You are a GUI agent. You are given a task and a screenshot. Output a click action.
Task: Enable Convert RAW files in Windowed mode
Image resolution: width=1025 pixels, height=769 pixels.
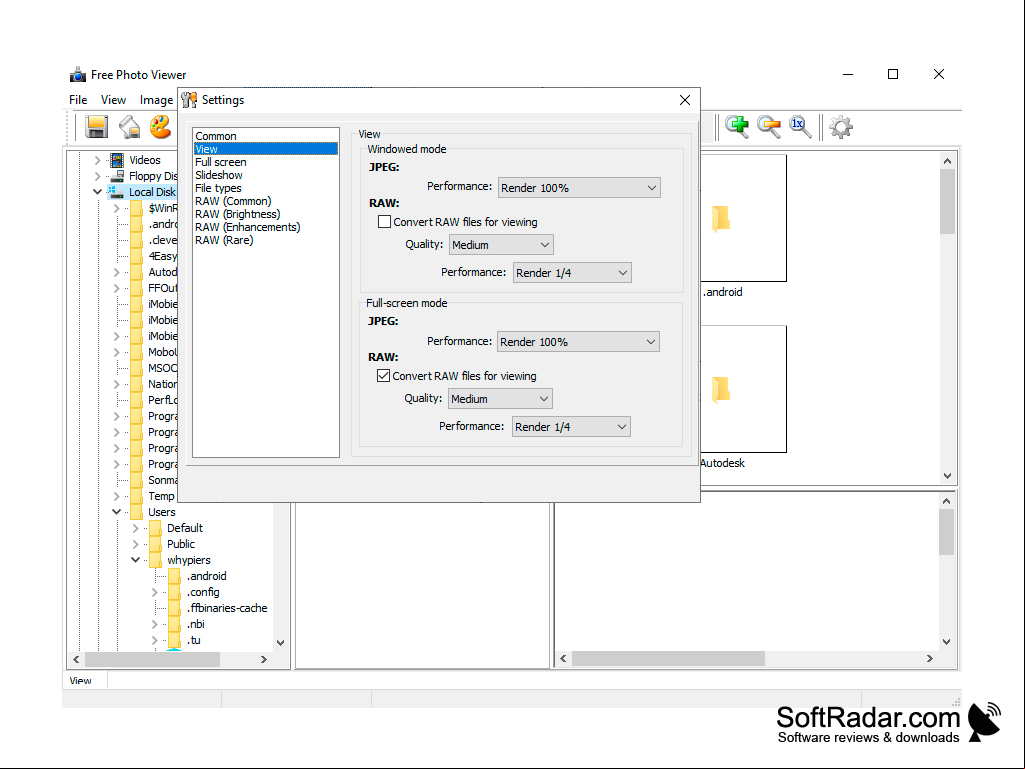tap(384, 222)
